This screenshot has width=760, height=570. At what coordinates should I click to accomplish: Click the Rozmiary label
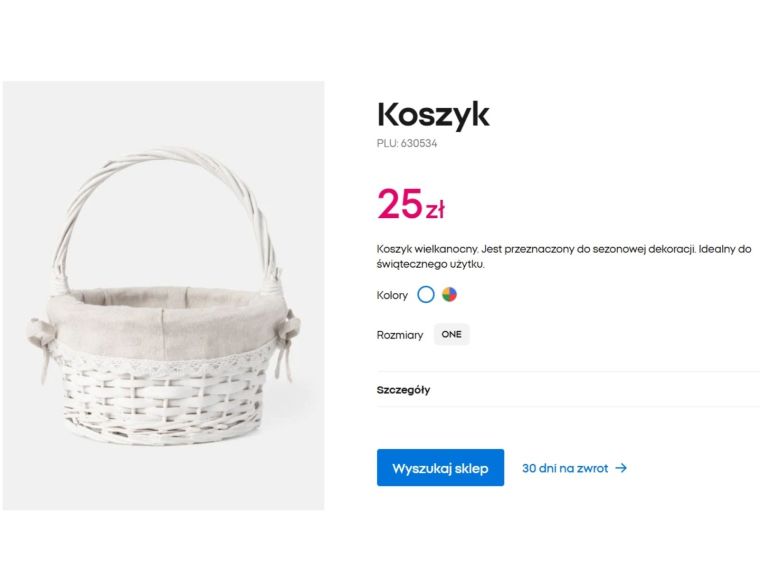tap(400, 335)
